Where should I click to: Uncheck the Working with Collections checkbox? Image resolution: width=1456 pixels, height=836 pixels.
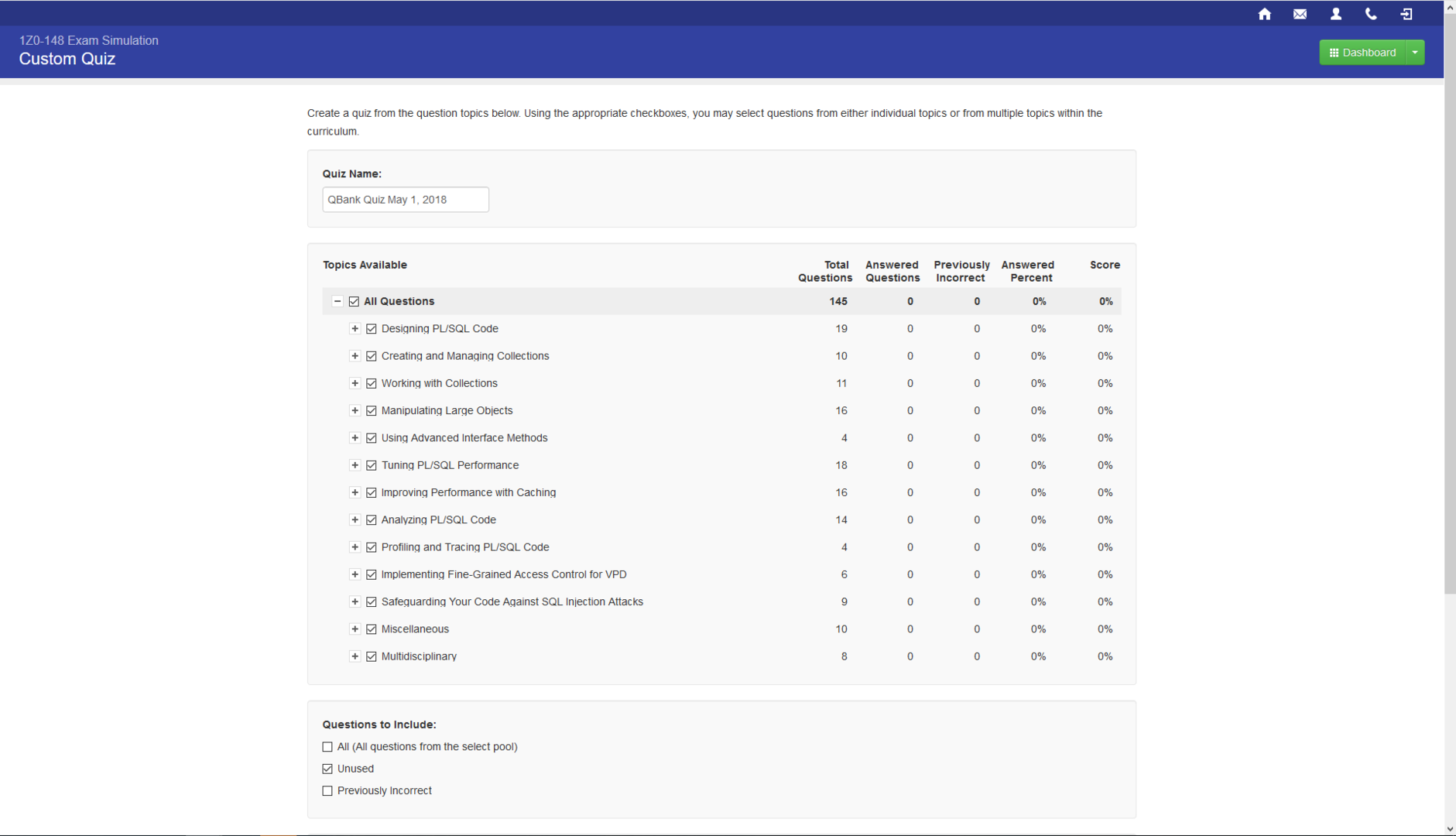coord(372,384)
